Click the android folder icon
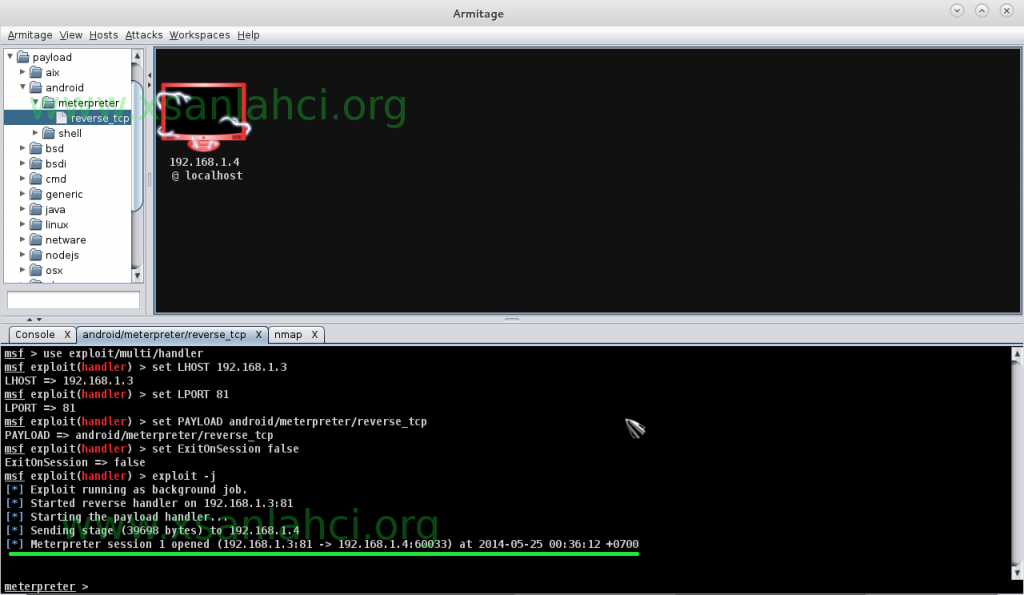The height and width of the screenshot is (595, 1024). [x=36, y=87]
